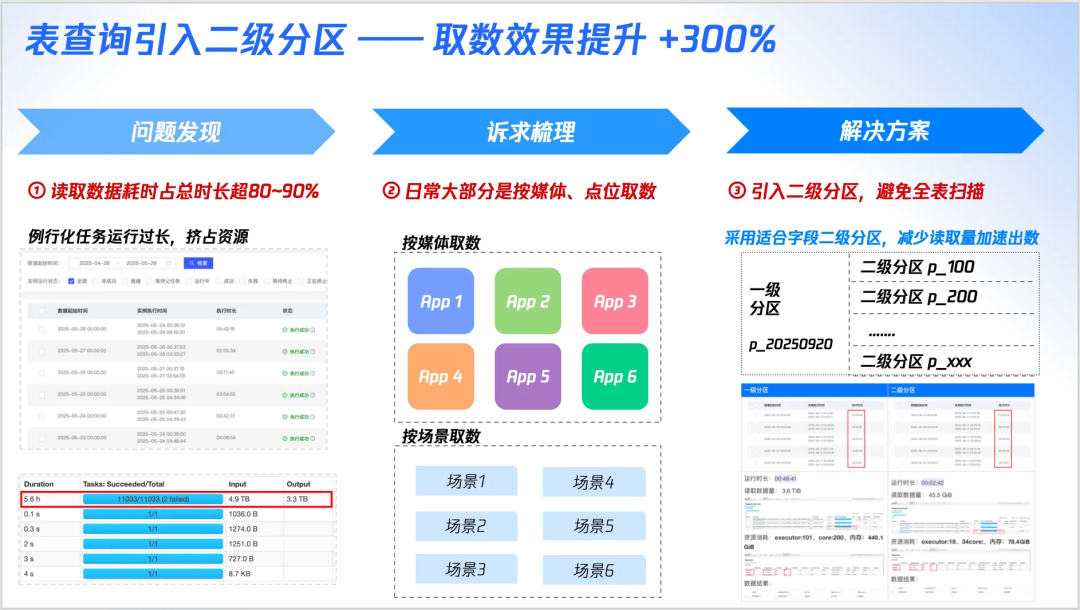
Task: Click the info icon beside the first 执行成功 status
Action: coord(313,329)
